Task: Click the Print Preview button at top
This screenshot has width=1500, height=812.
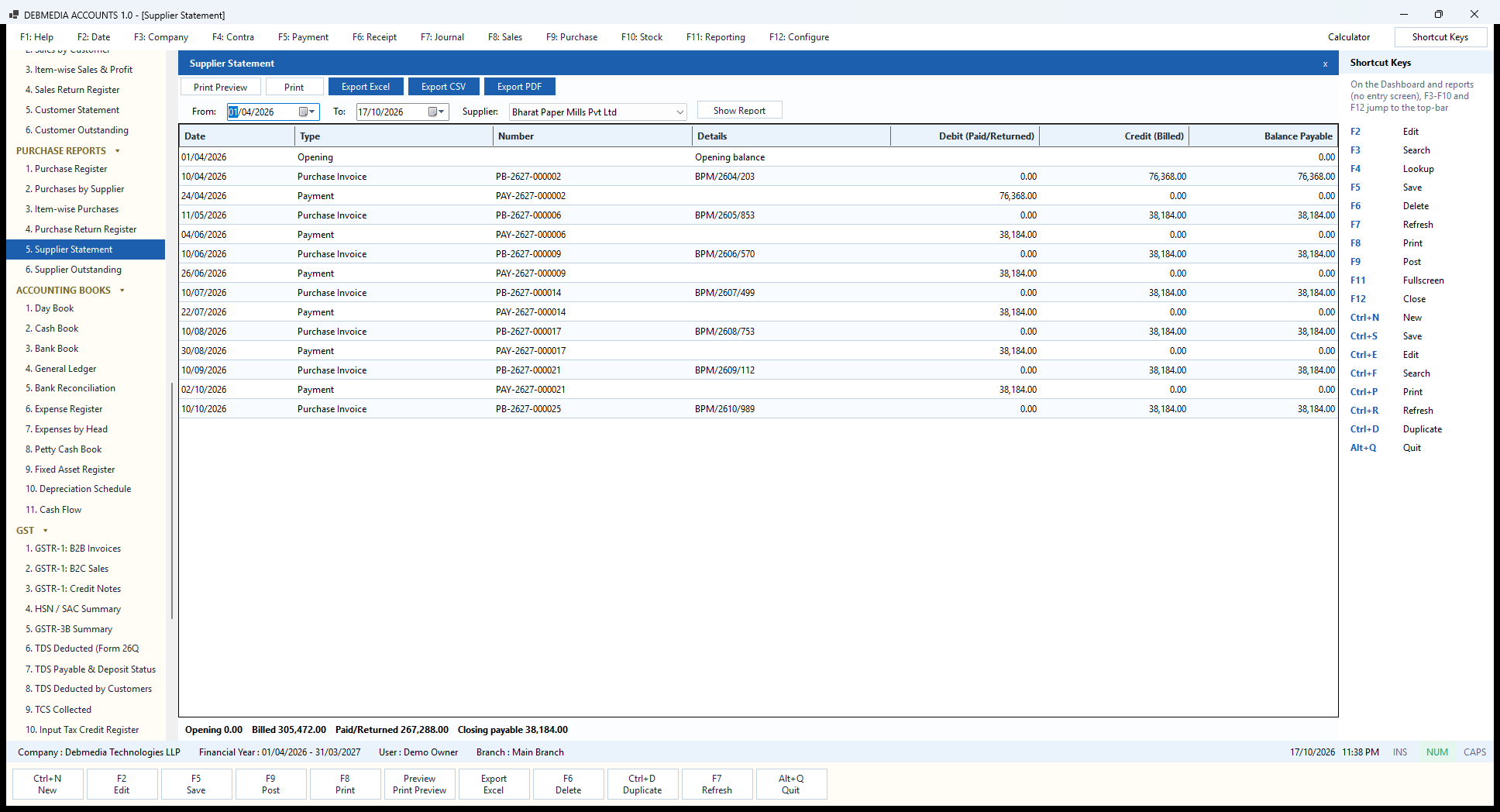Action: (x=220, y=87)
